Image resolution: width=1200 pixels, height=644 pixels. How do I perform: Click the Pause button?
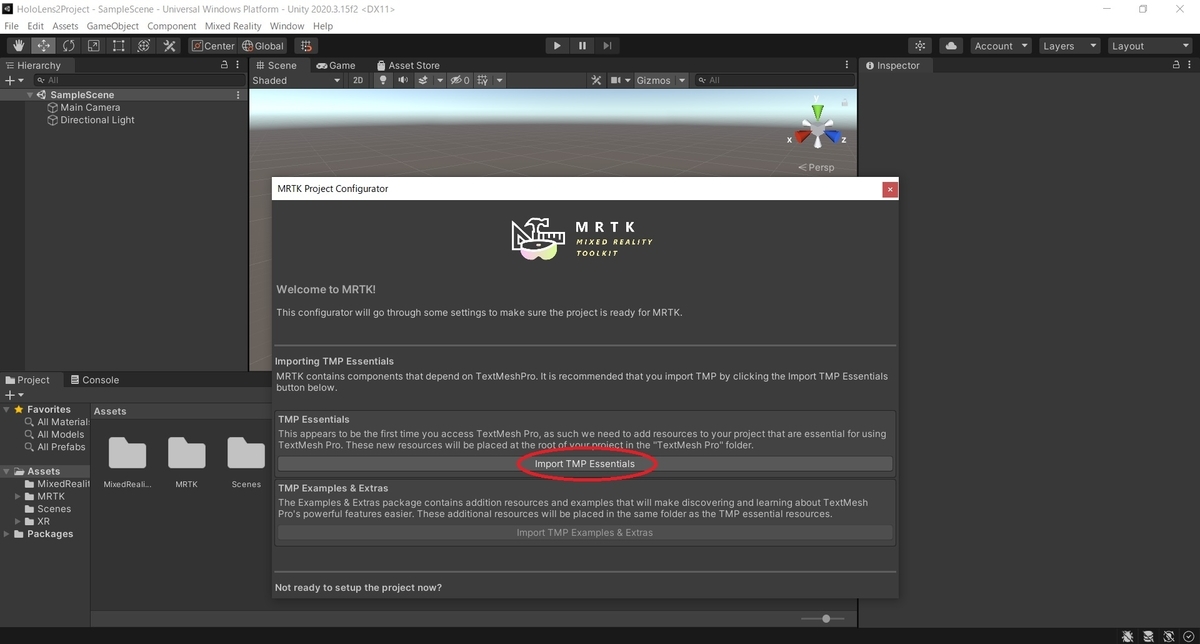click(x=582, y=46)
